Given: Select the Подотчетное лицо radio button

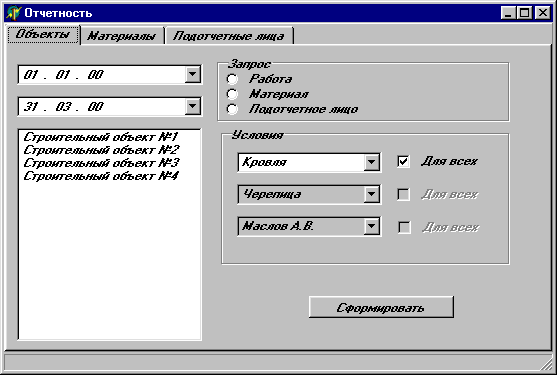Looking at the screenshot, I should (232, 109).
